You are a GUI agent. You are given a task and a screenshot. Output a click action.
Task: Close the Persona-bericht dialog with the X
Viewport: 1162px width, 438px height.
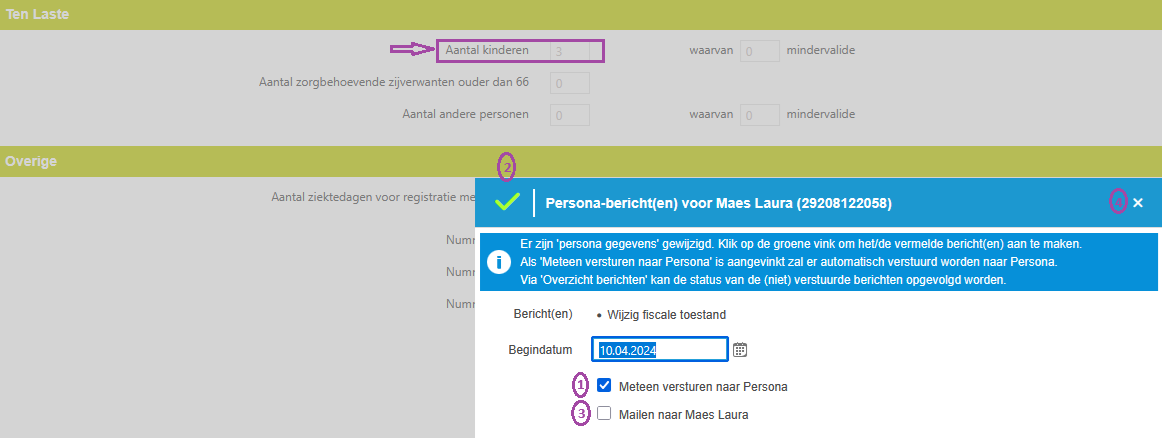click(x=1137, y=203)
